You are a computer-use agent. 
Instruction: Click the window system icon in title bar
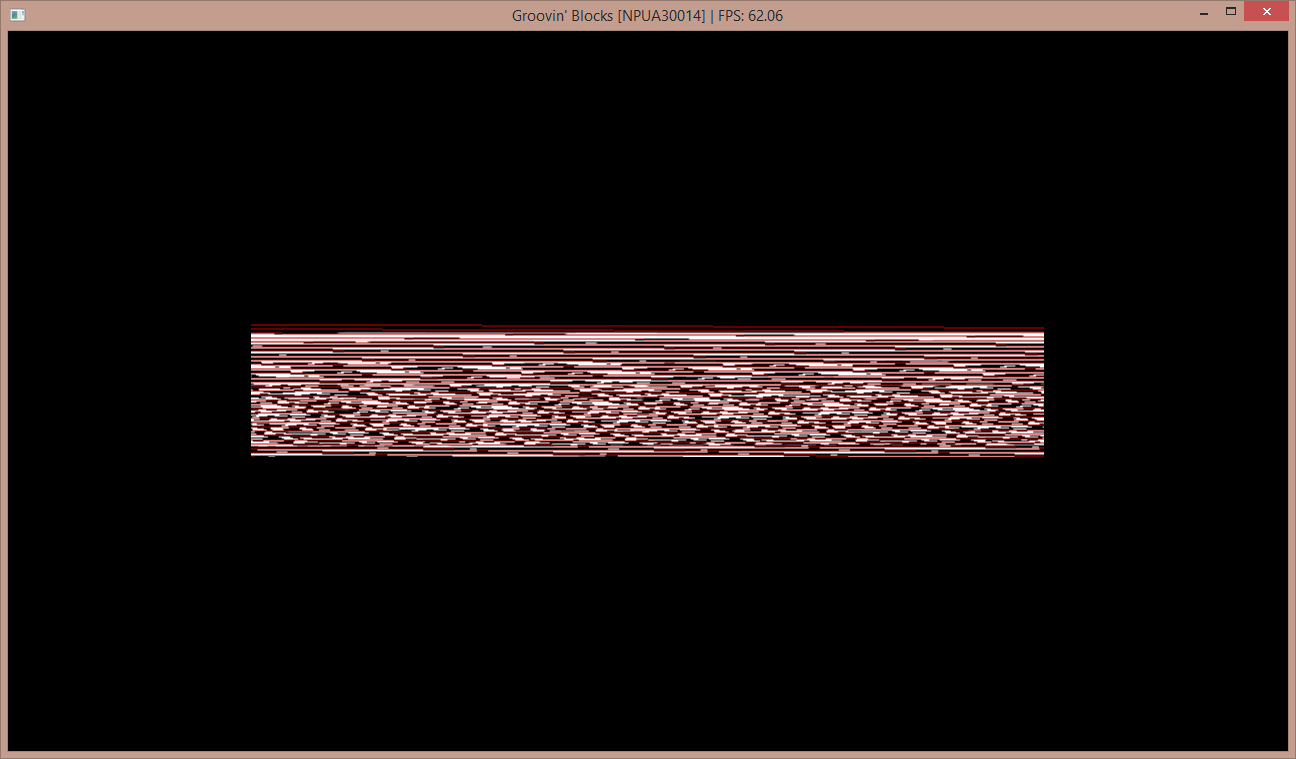coord(17,15)
